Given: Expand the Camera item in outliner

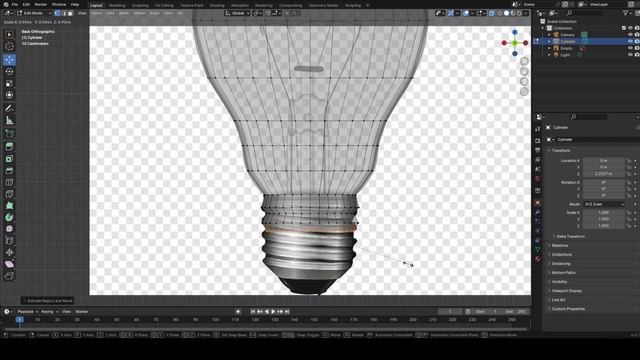Looking at the screenshot, I should (549, 35).
